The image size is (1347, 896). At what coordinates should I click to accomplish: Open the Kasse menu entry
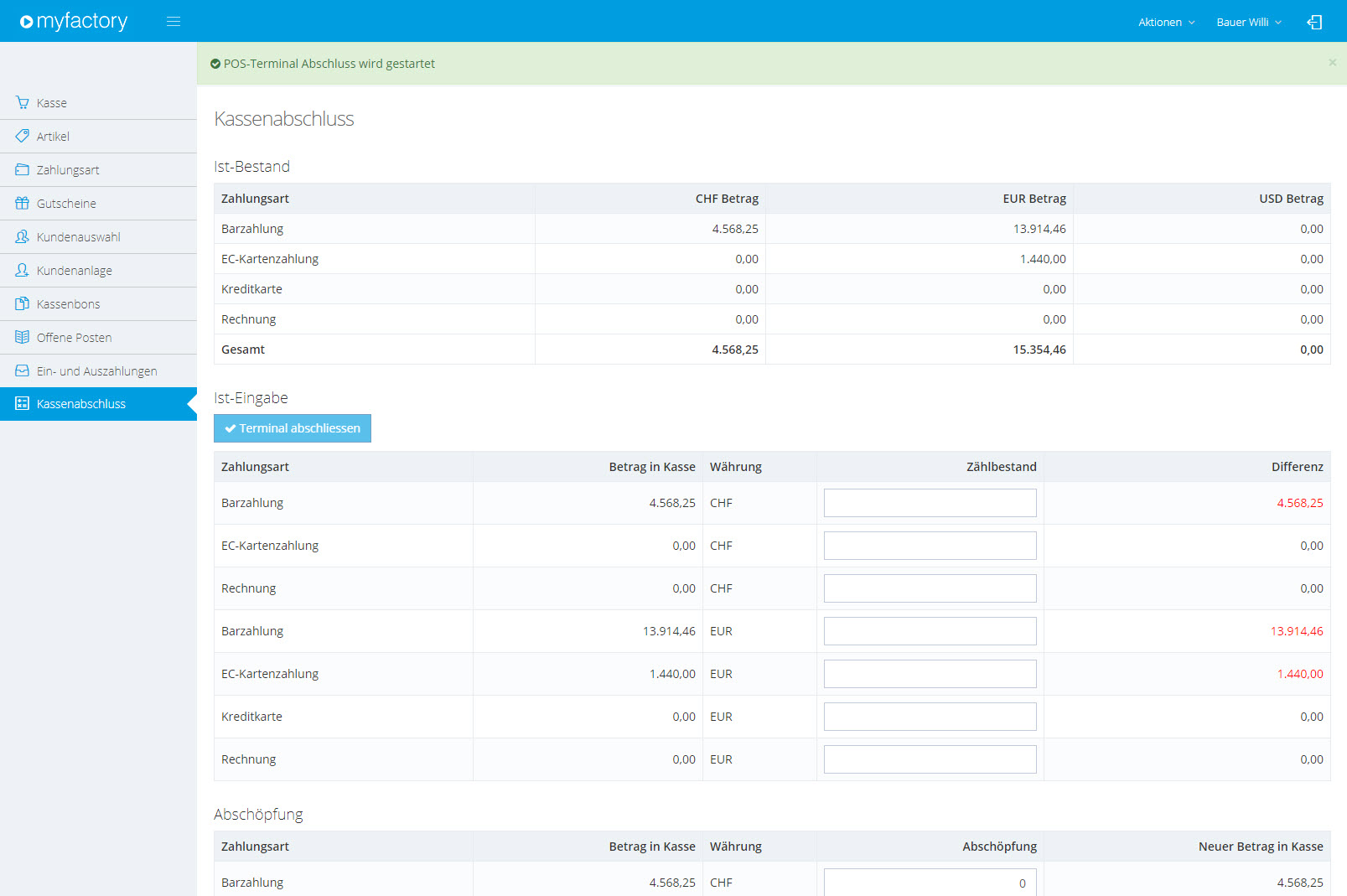(x=98, y=103)
